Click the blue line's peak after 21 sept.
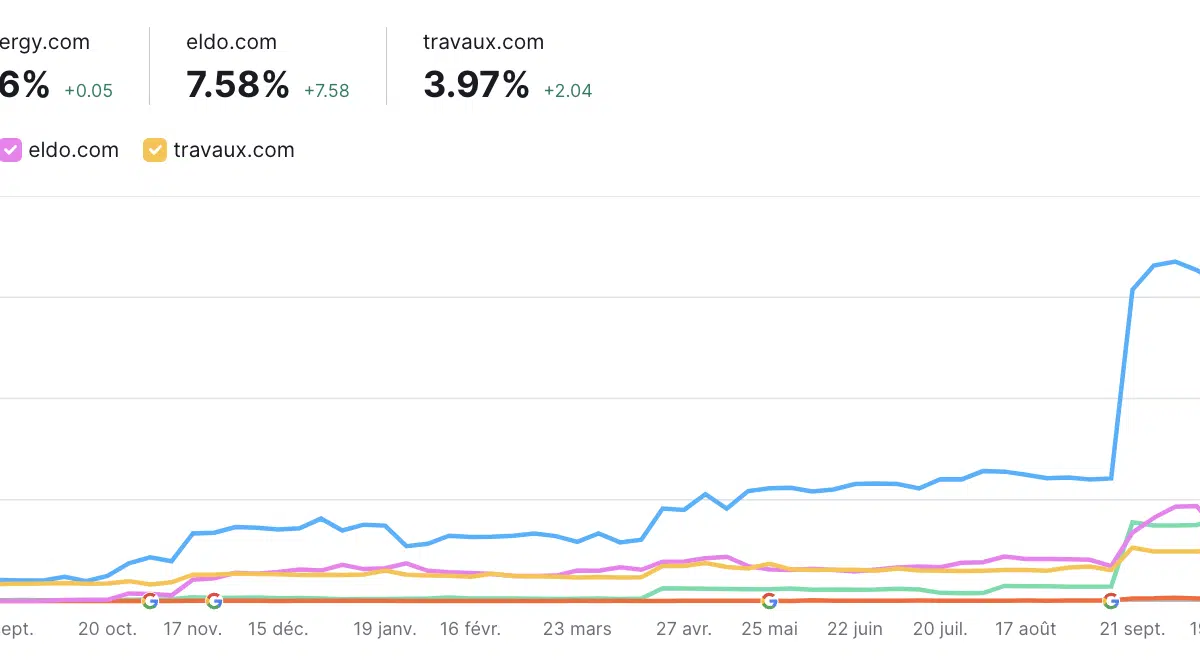Screen dimensions: 1200x672 coord(1175,262)
